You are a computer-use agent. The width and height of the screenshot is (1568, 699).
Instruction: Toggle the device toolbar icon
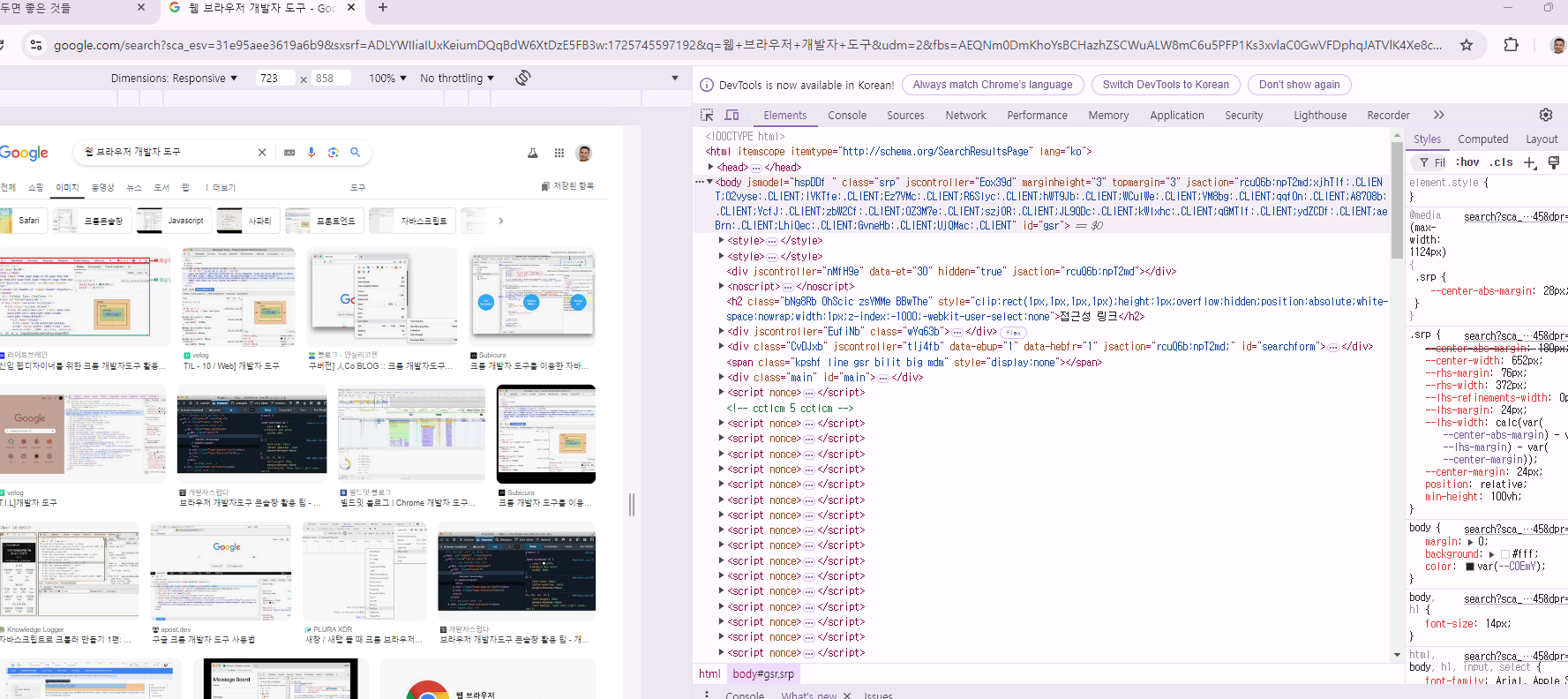coord(731,115)
